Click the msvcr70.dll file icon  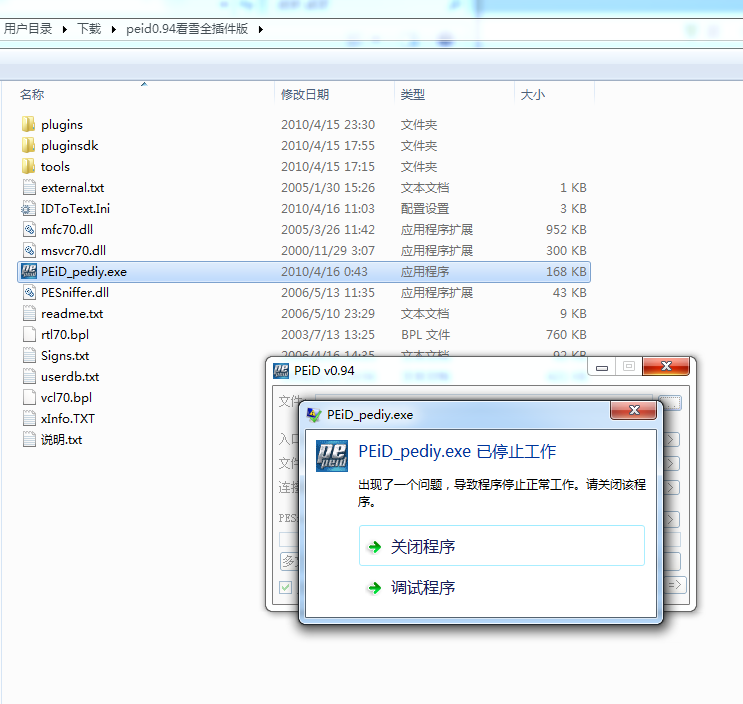pyautogui.click(x=29, y=251)
